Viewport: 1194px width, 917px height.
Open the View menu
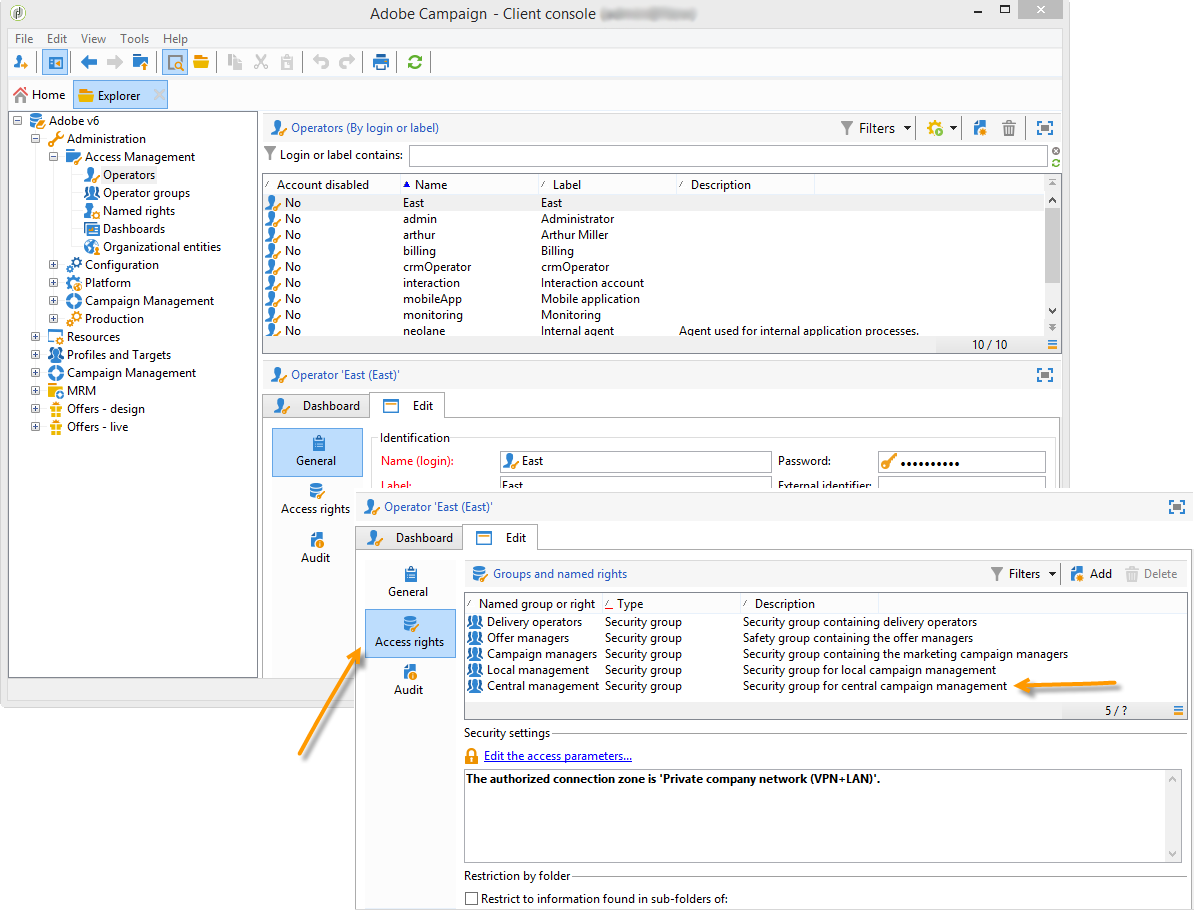click(x=93, y=39)
